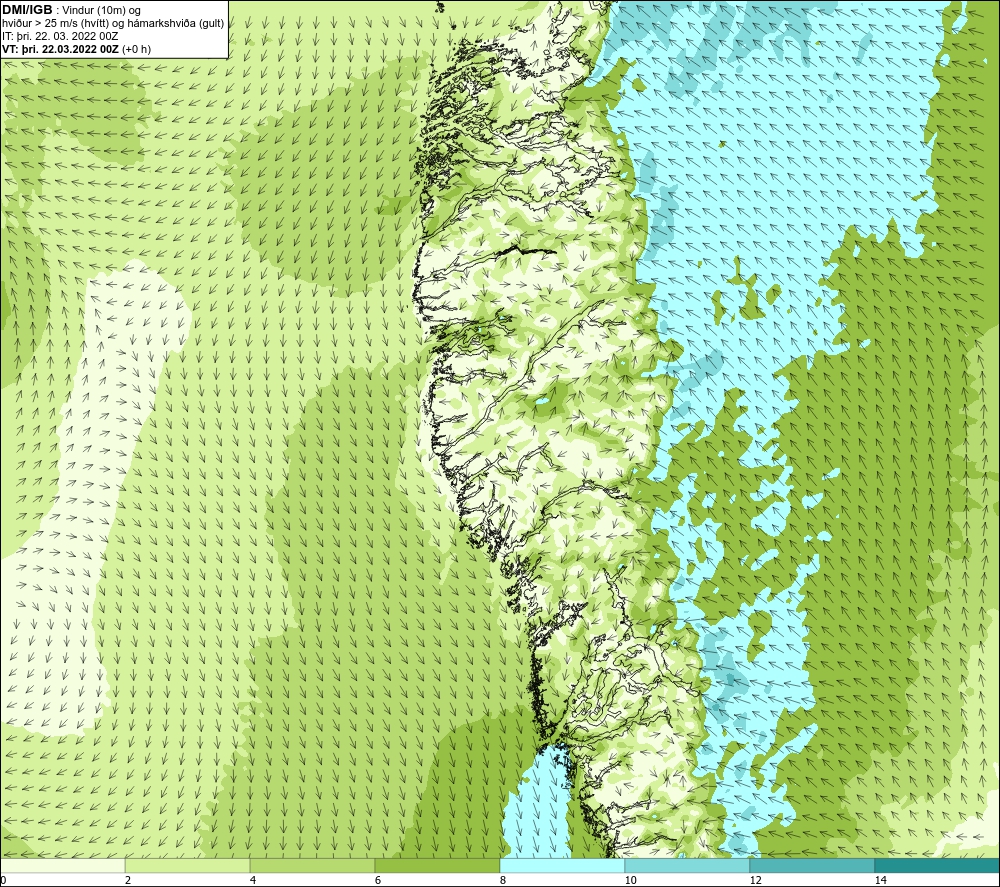Click the legend value '14'
The height and width of the screenshot is (887, 1000).
coord(881,880)
